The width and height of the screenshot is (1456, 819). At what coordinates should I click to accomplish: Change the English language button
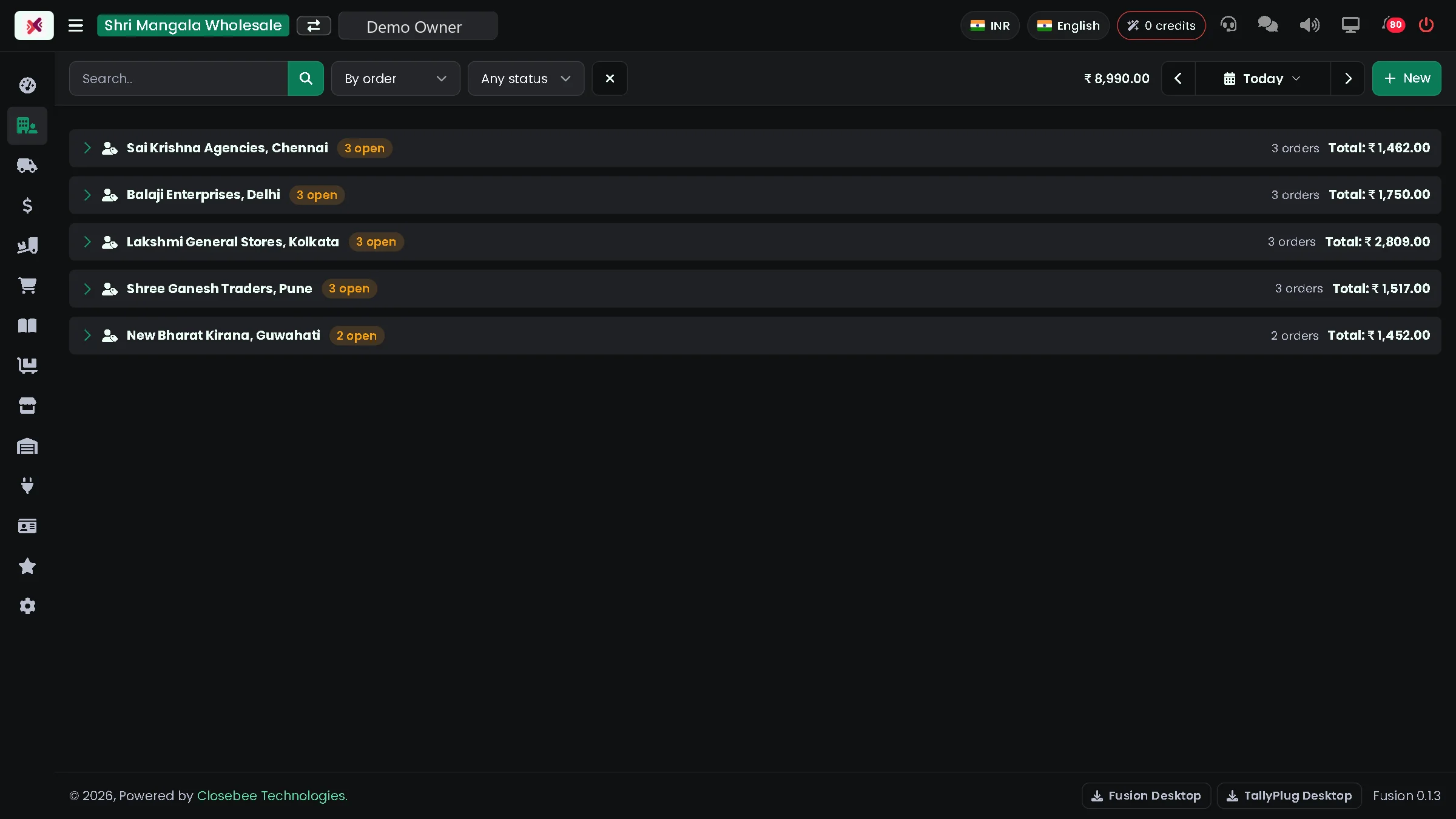tap(1068, 25)
